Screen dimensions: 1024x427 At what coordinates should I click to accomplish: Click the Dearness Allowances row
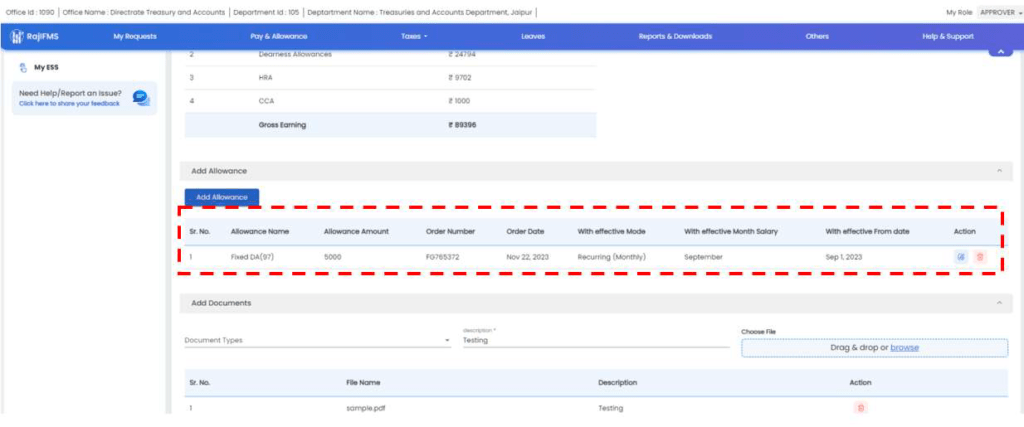(391, 55)
